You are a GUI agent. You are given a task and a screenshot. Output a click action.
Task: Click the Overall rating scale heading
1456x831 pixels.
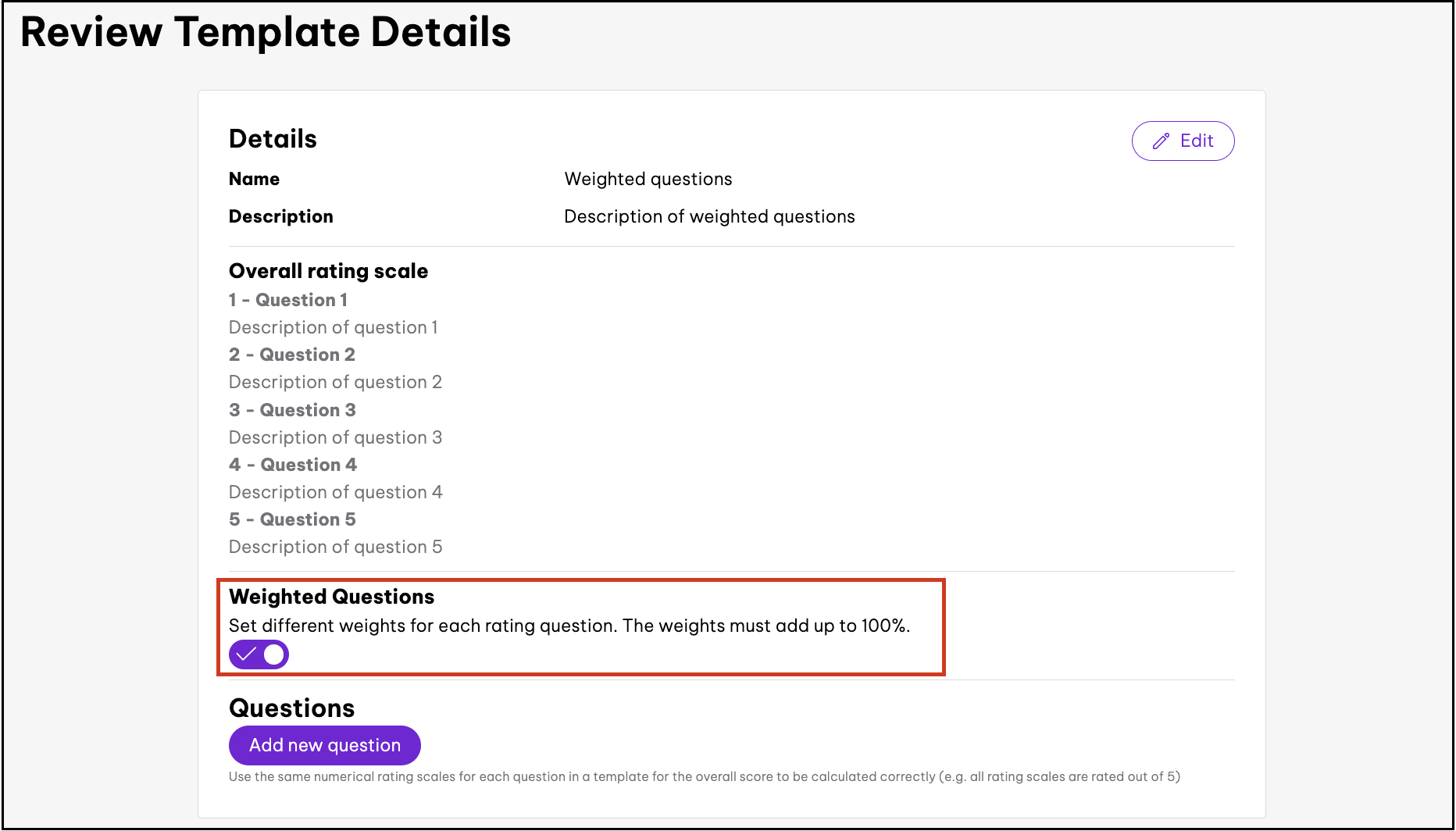(328, 271)
